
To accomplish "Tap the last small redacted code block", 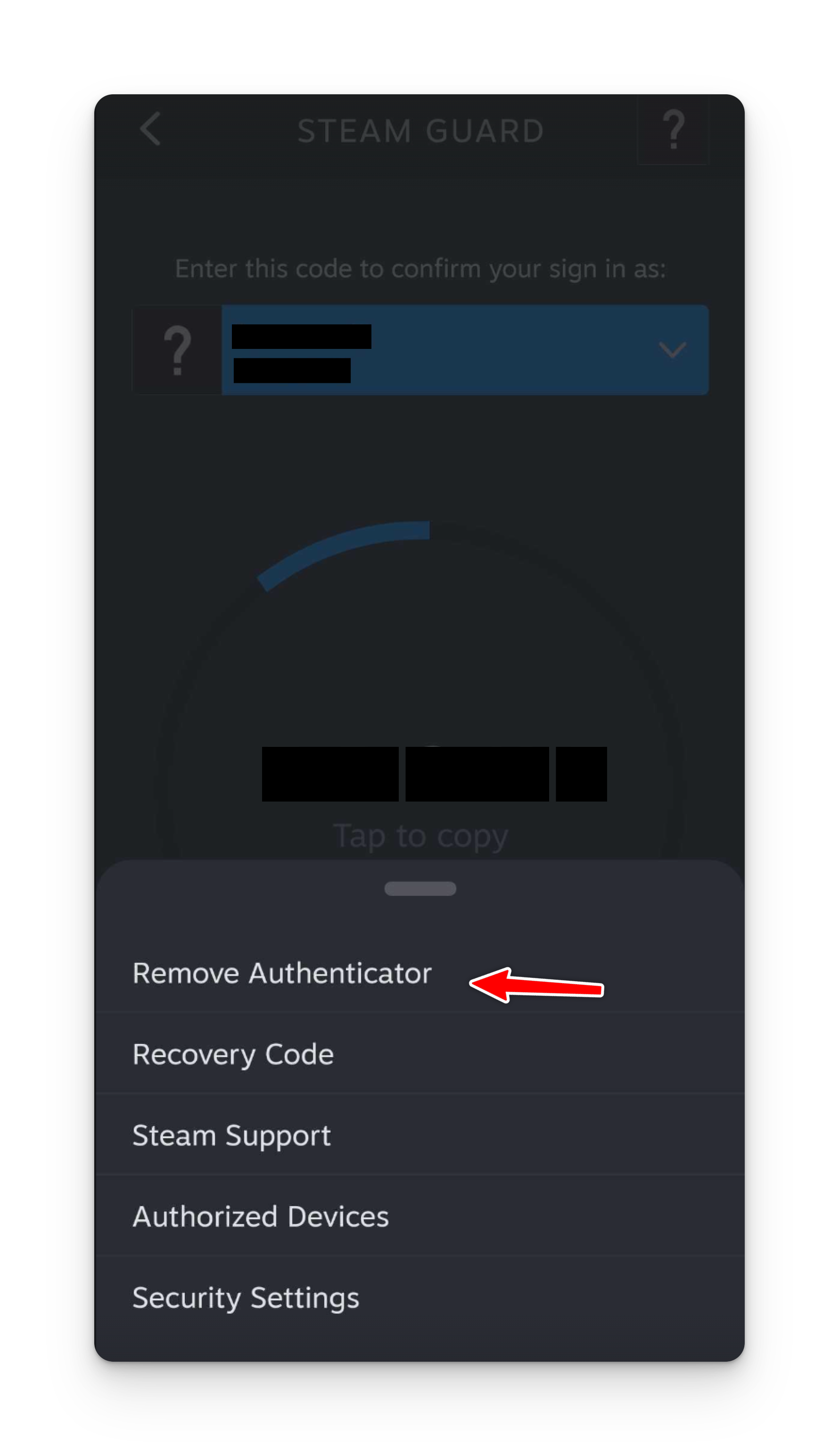I will 581,774.
